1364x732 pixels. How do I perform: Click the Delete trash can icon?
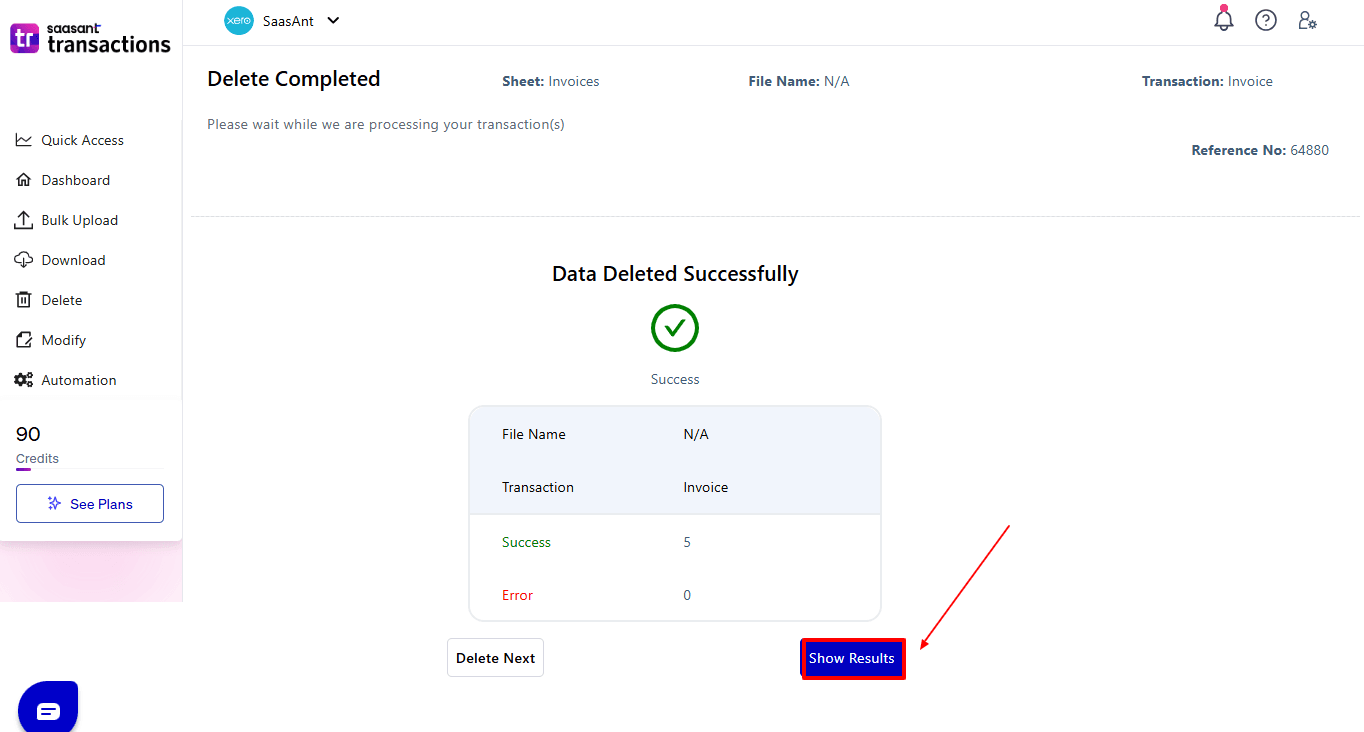24,300
